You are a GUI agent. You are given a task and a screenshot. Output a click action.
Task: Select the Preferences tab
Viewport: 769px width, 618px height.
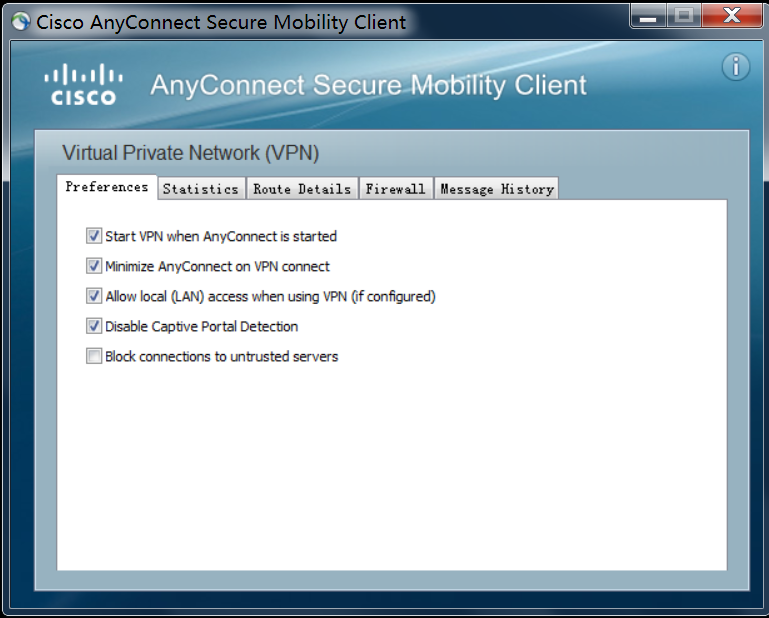pos(107,187)
